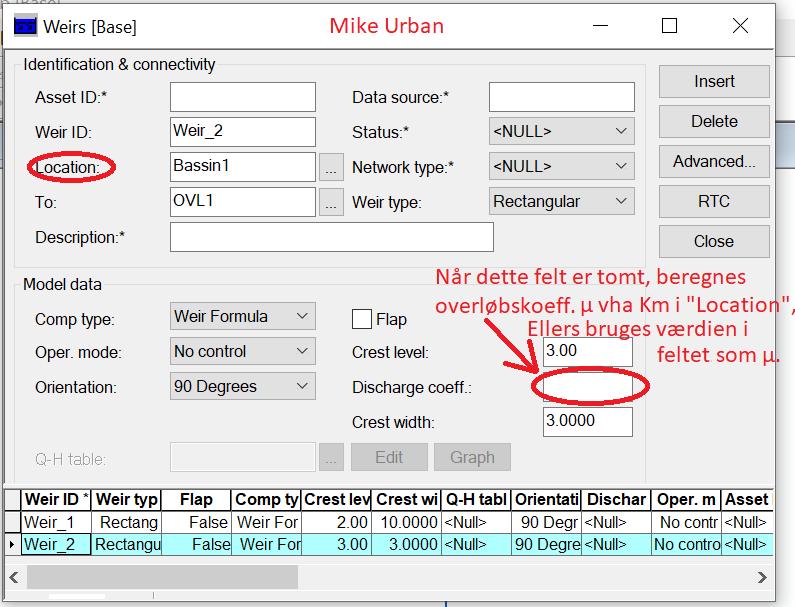The height and width of the screenshot is (607, 795).
Task: Close the Weirs dialog using Close button
Action: 714,241
